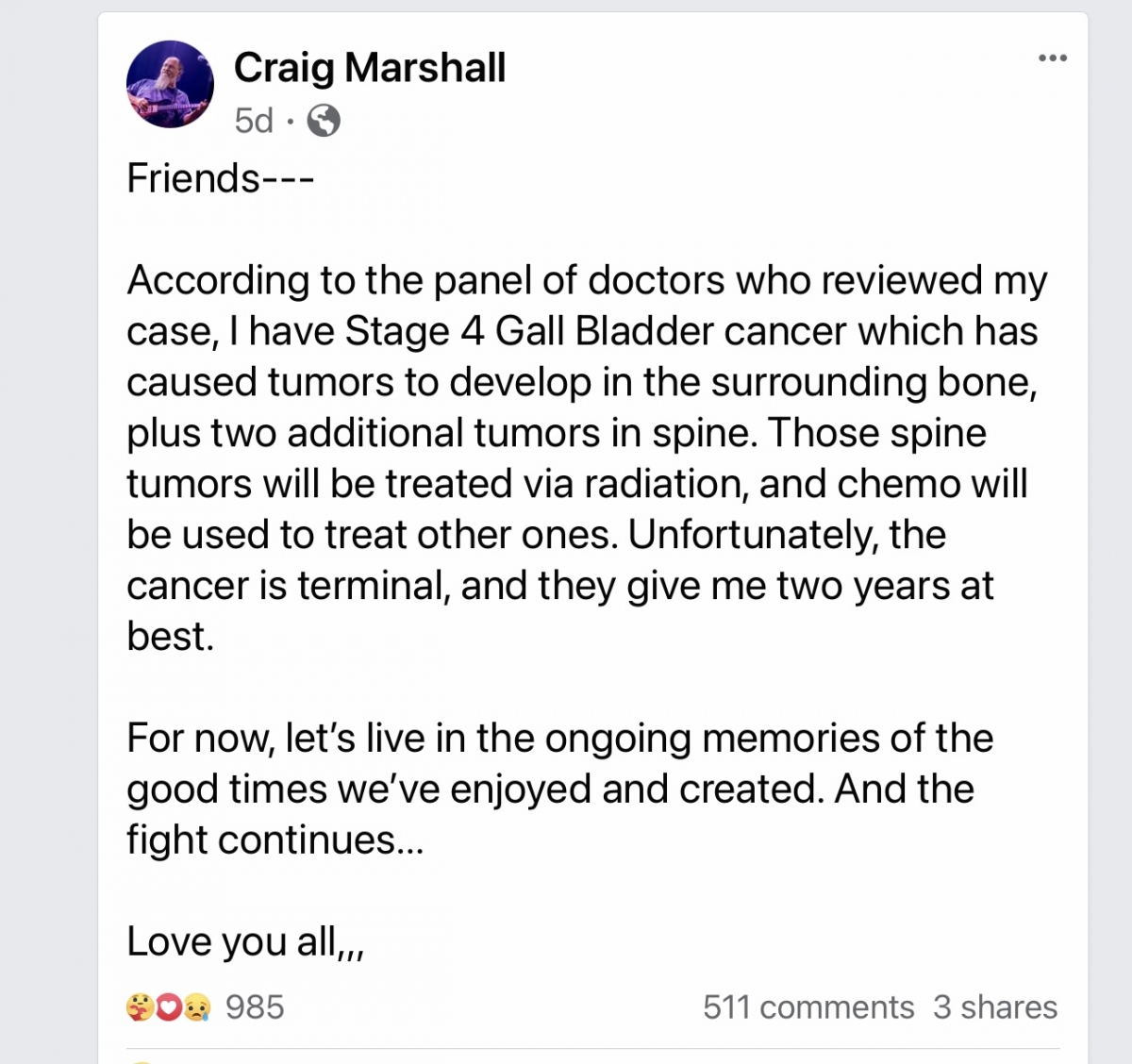This screenshot has width=1132, height=1064.
Task: Click the globe public audience icon
Action: point(324,122)
